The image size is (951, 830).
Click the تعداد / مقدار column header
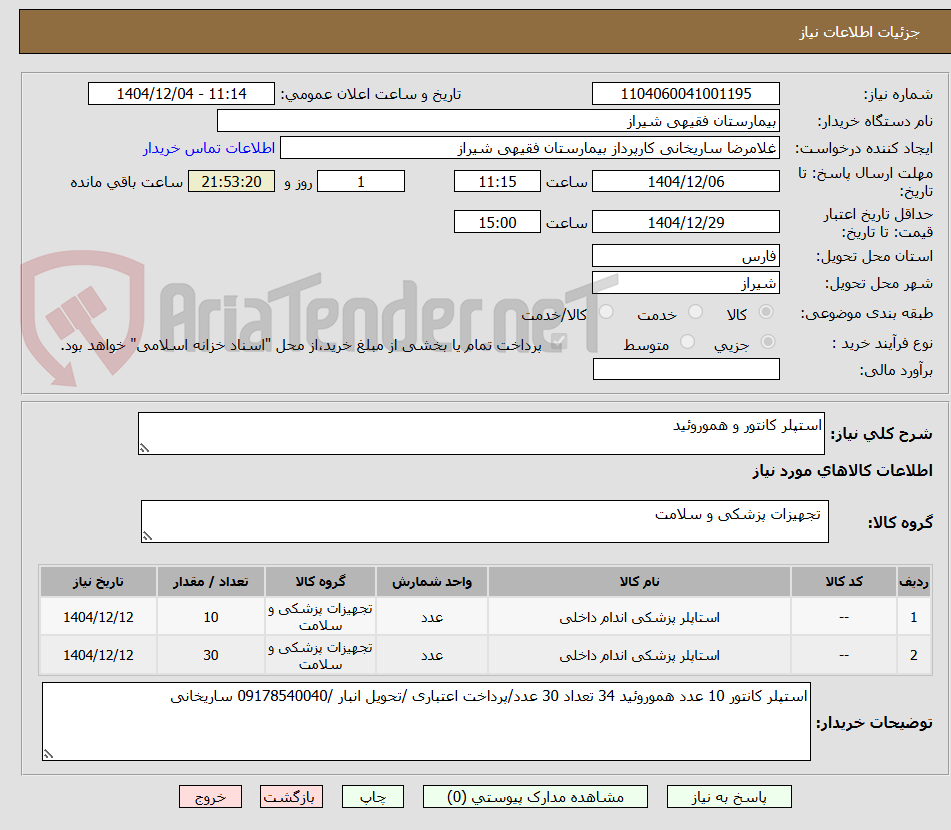pyautogui.click(x=210, y=581)
